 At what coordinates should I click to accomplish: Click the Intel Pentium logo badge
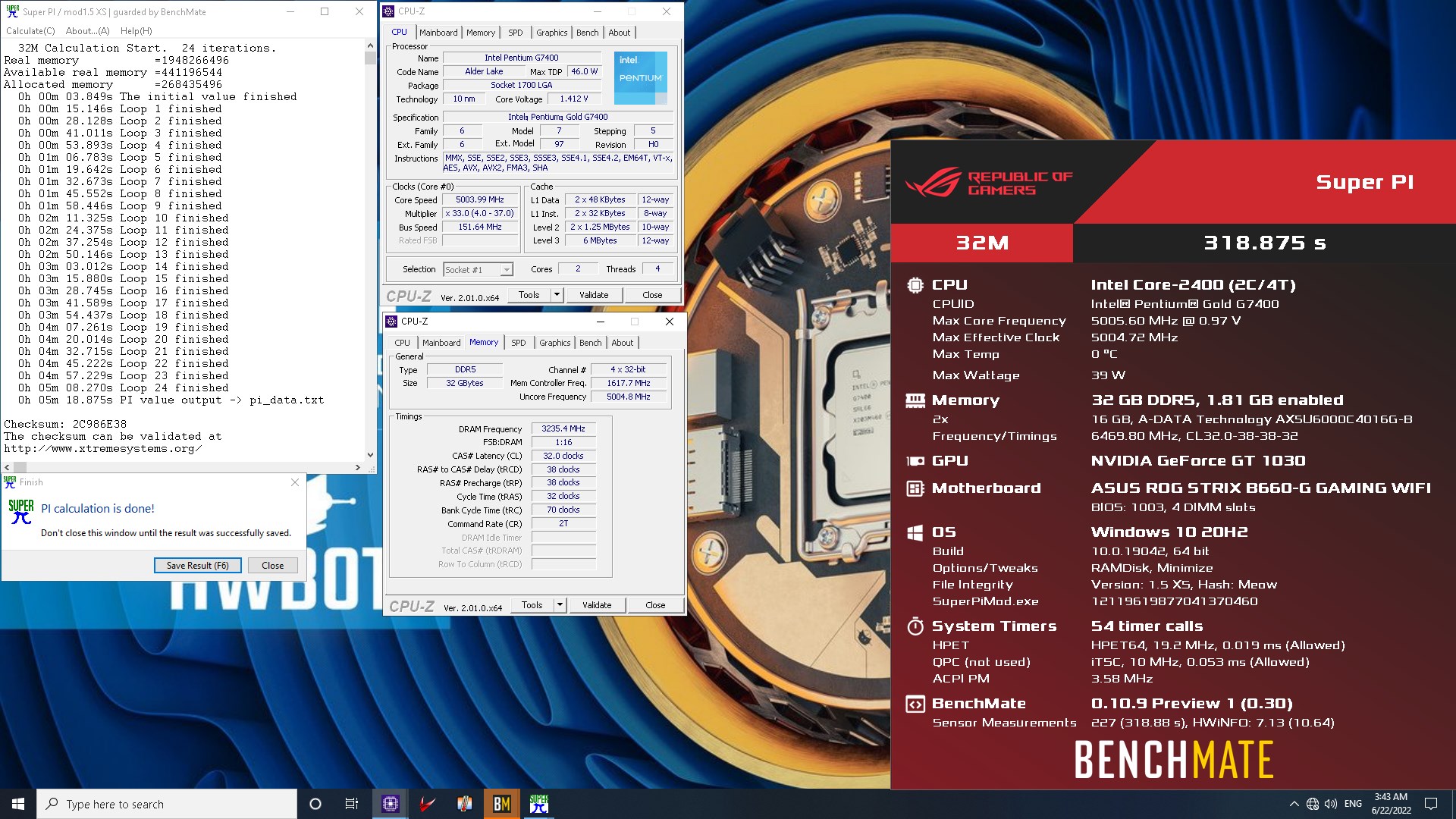click(x=641, y=77)
